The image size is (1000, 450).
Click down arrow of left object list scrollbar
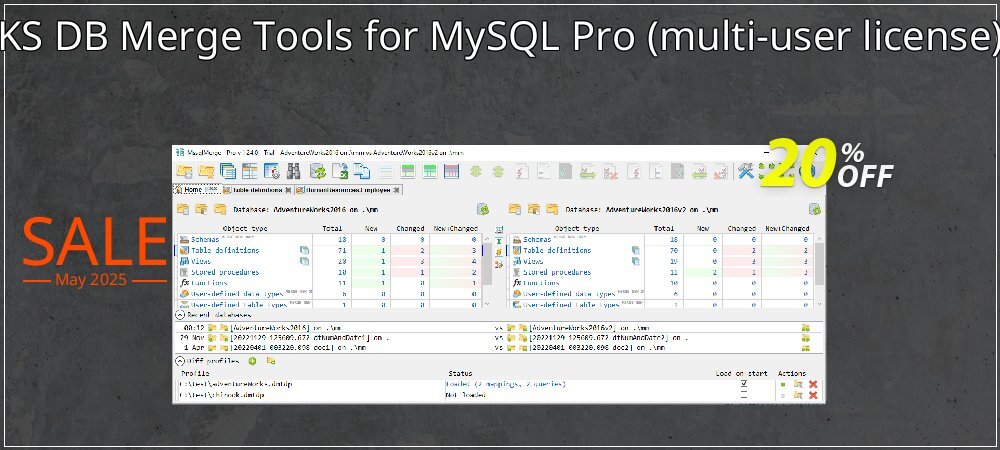click(487, 305)
